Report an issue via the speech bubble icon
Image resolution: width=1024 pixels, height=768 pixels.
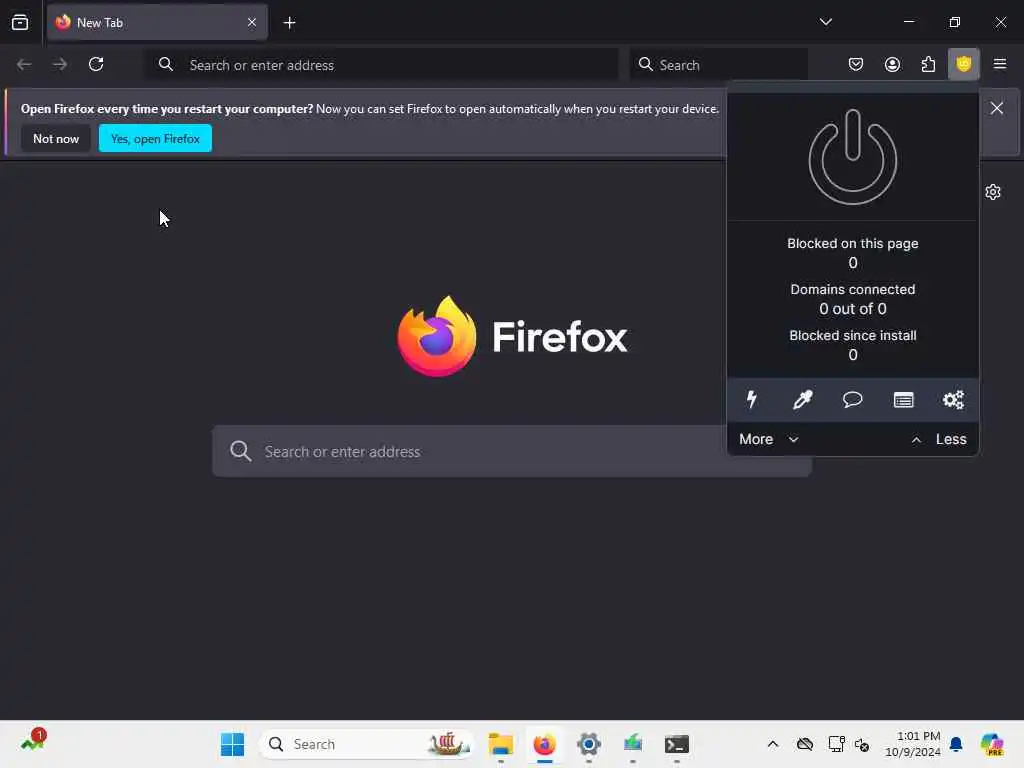(x=852, y=399)
